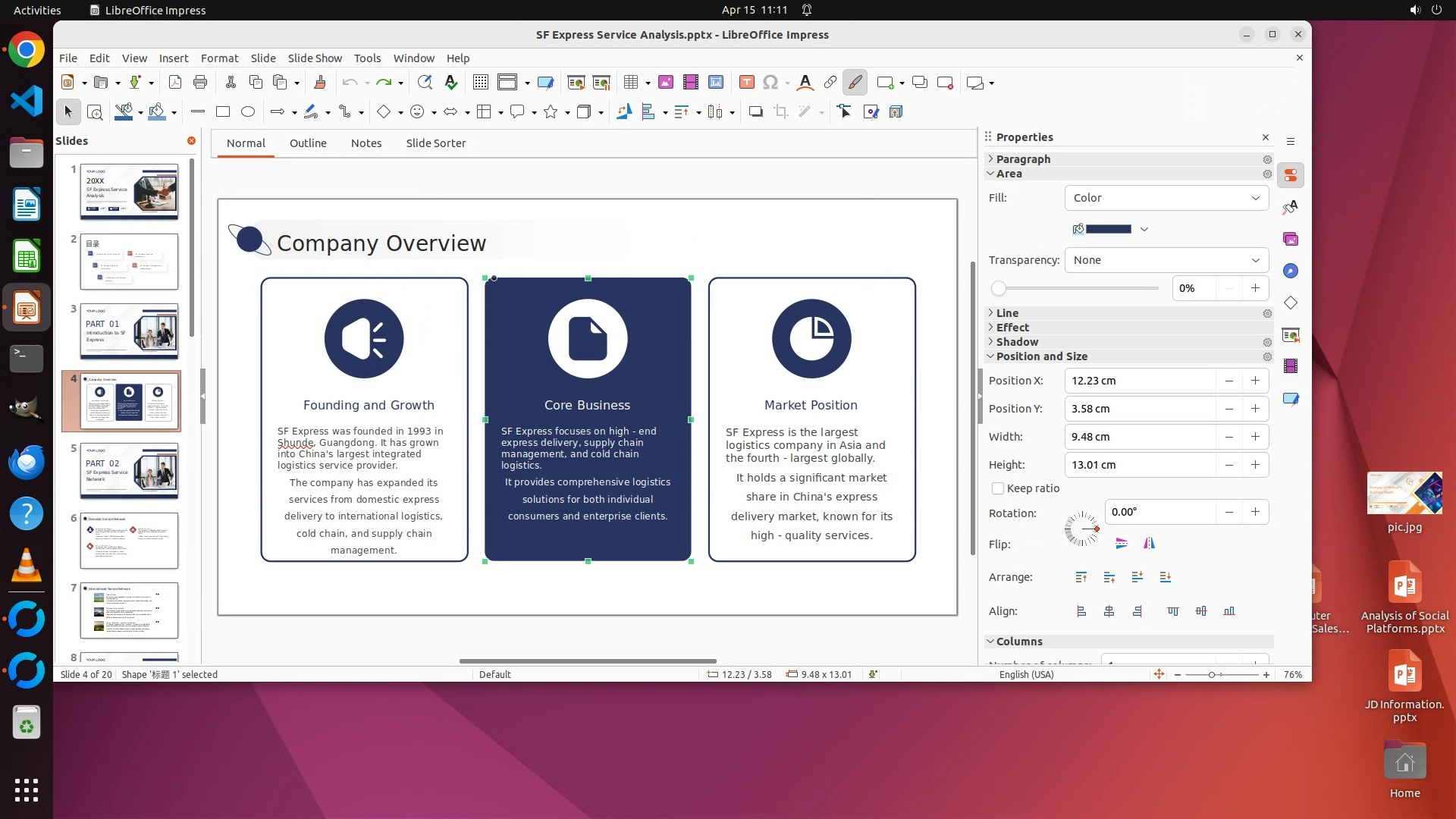Open the Transparency type dropdown
The width and height of the screenshot is (1456, 819).
click(x=1166, y=260)
